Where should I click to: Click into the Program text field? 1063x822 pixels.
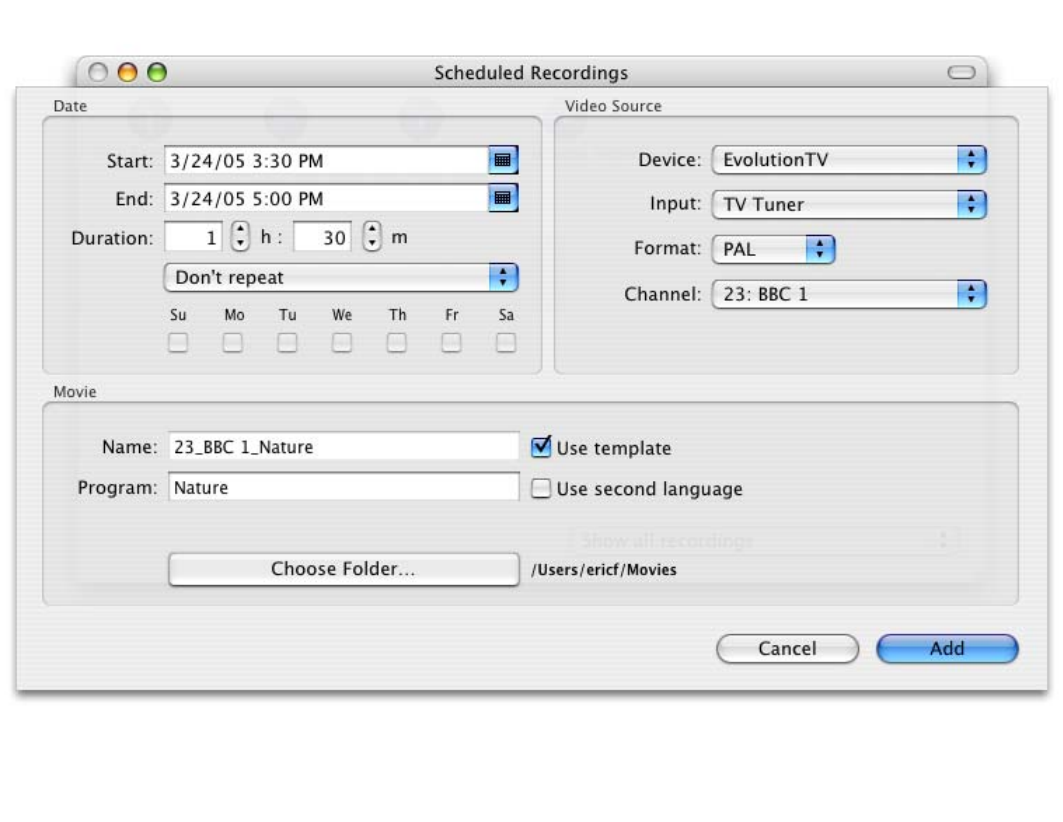(x=343, y=488)
